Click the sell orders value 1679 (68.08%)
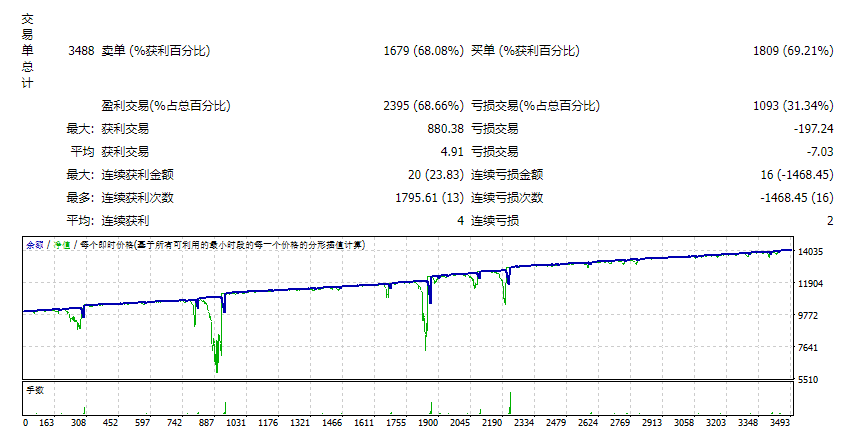851x430 pixels. click(423, 51)
